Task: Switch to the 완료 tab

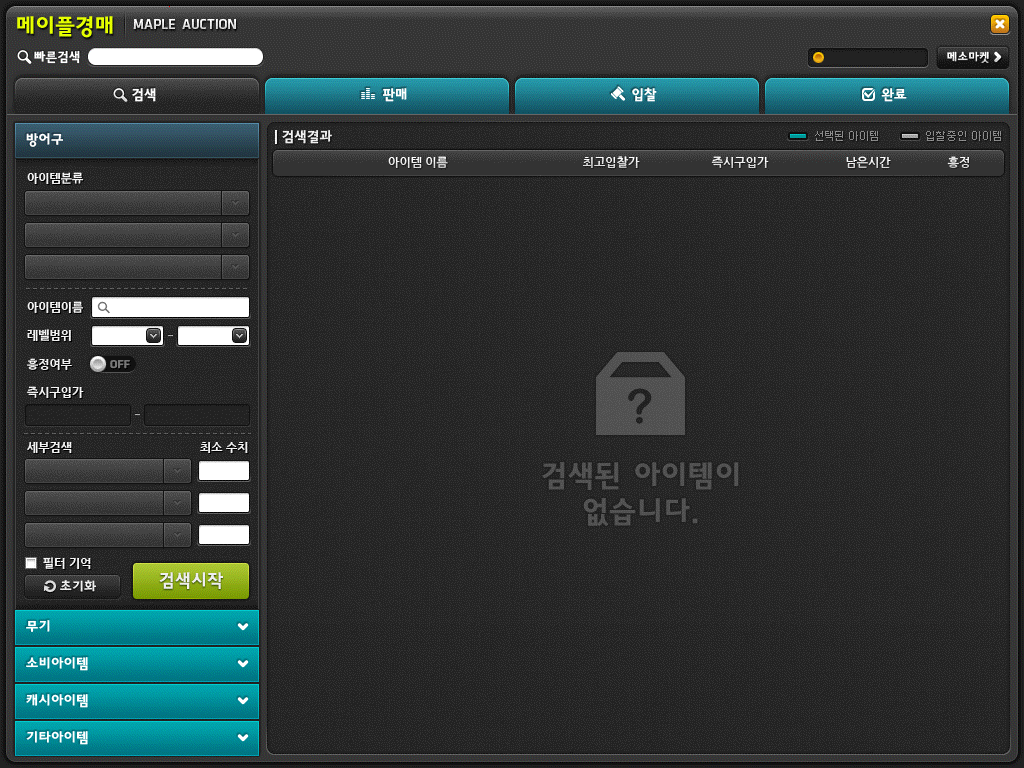Action: click(x=886, y=95)
